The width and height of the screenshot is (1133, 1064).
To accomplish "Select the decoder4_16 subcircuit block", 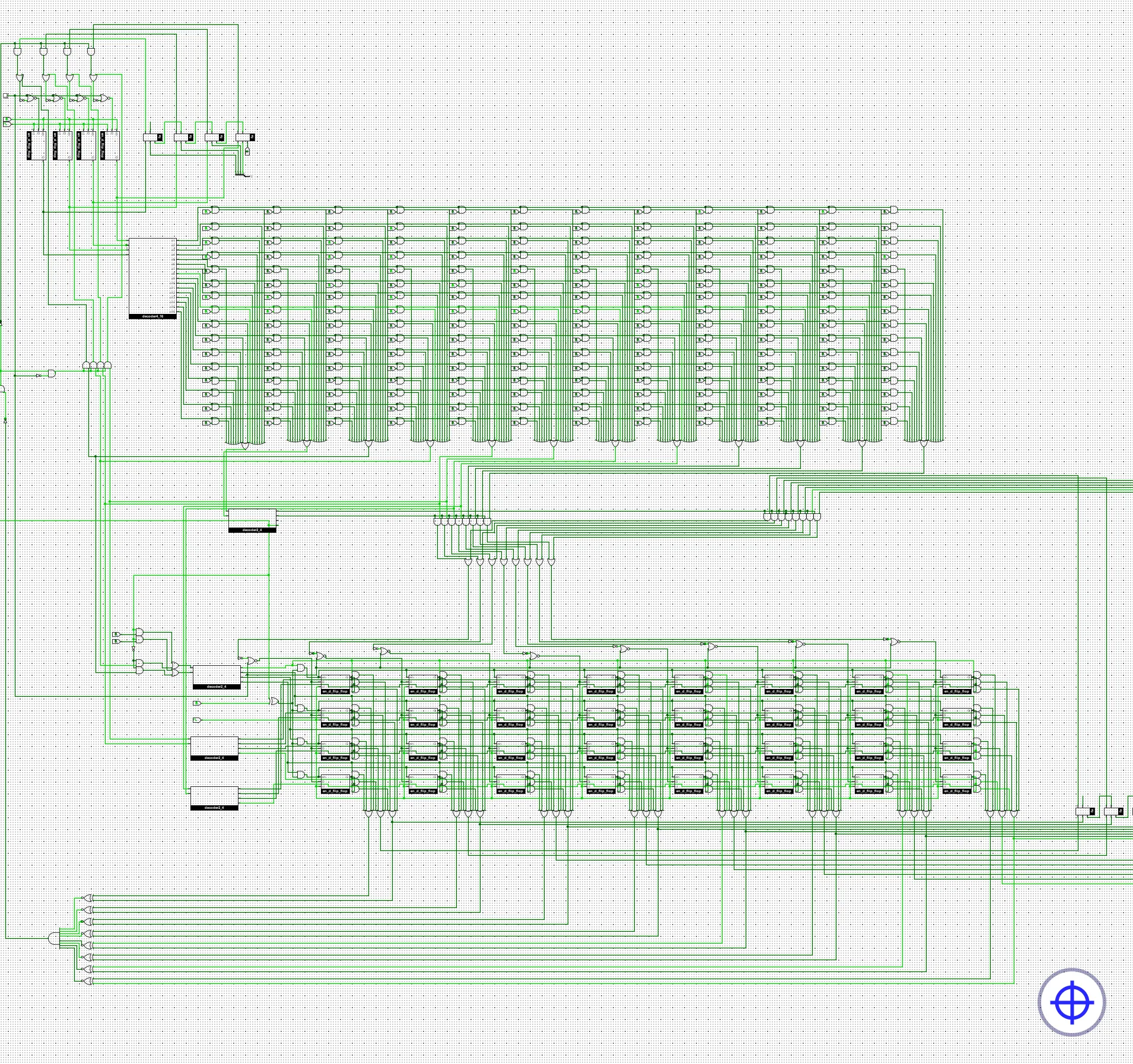I will [152, 277].
